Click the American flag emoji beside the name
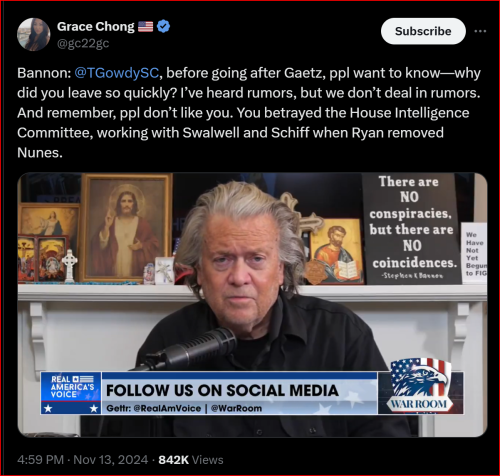Screen dimensions: 500x476 145,26
